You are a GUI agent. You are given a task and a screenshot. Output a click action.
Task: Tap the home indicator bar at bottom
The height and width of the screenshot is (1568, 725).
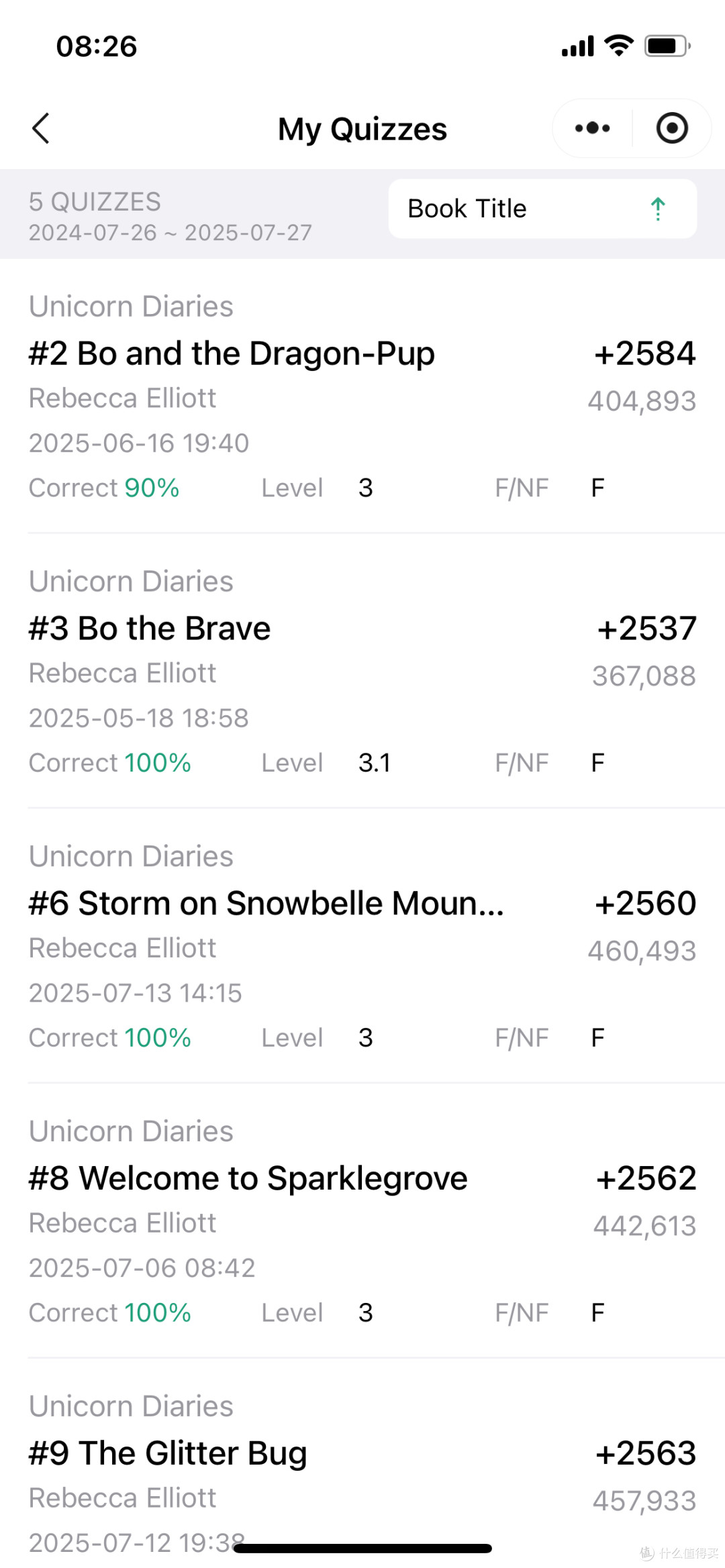(x=362, y=1549)
